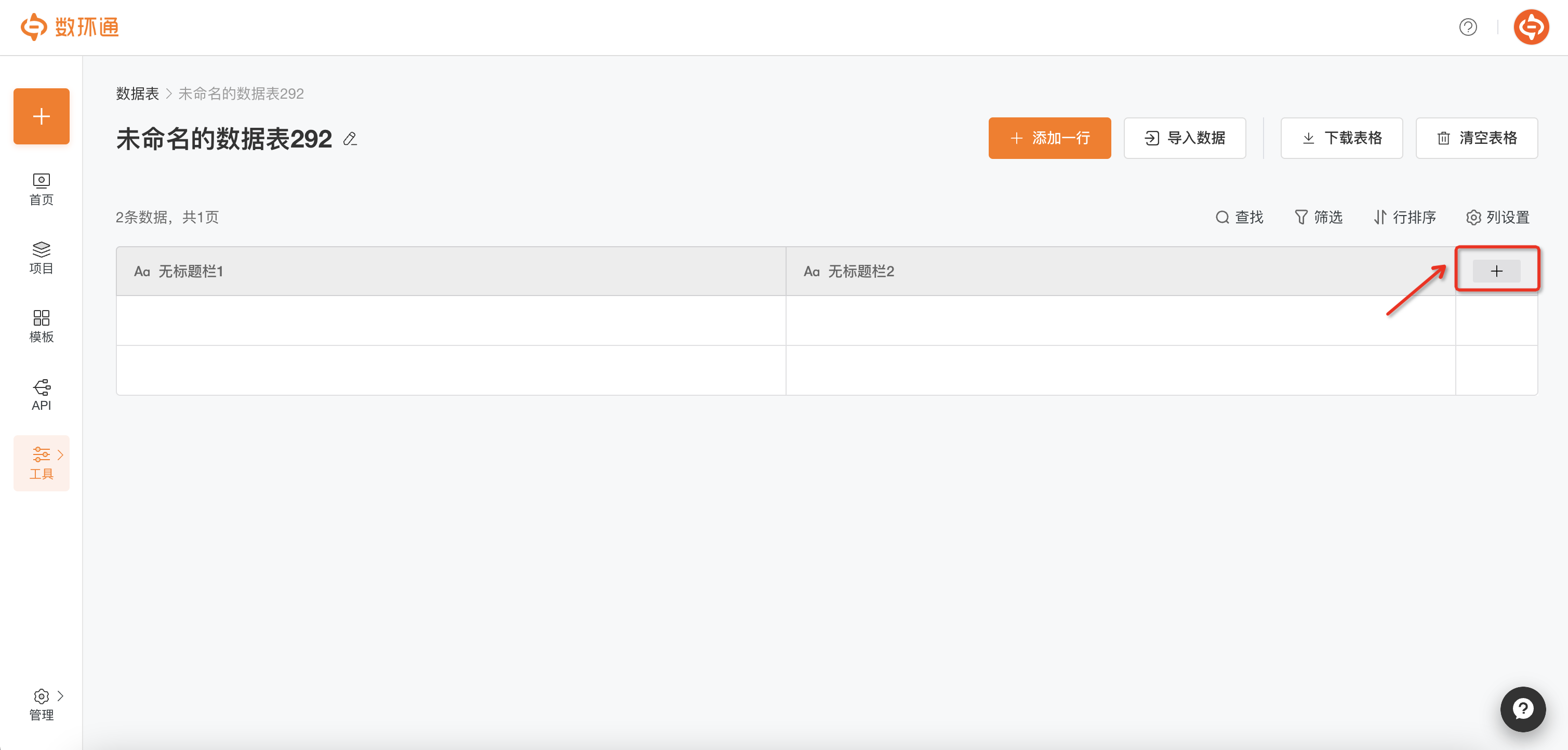Open 筛选 filter tool
This screenshot has height=750, width=1568.
1319,217
